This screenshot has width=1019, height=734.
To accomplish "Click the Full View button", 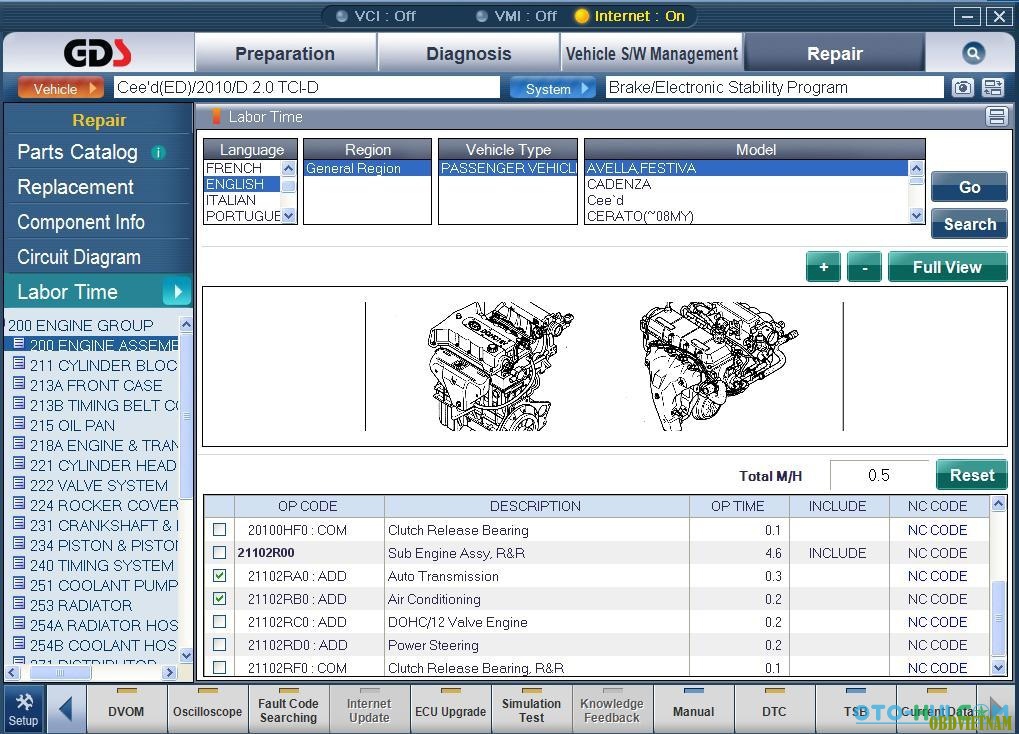I will (947, 267).
